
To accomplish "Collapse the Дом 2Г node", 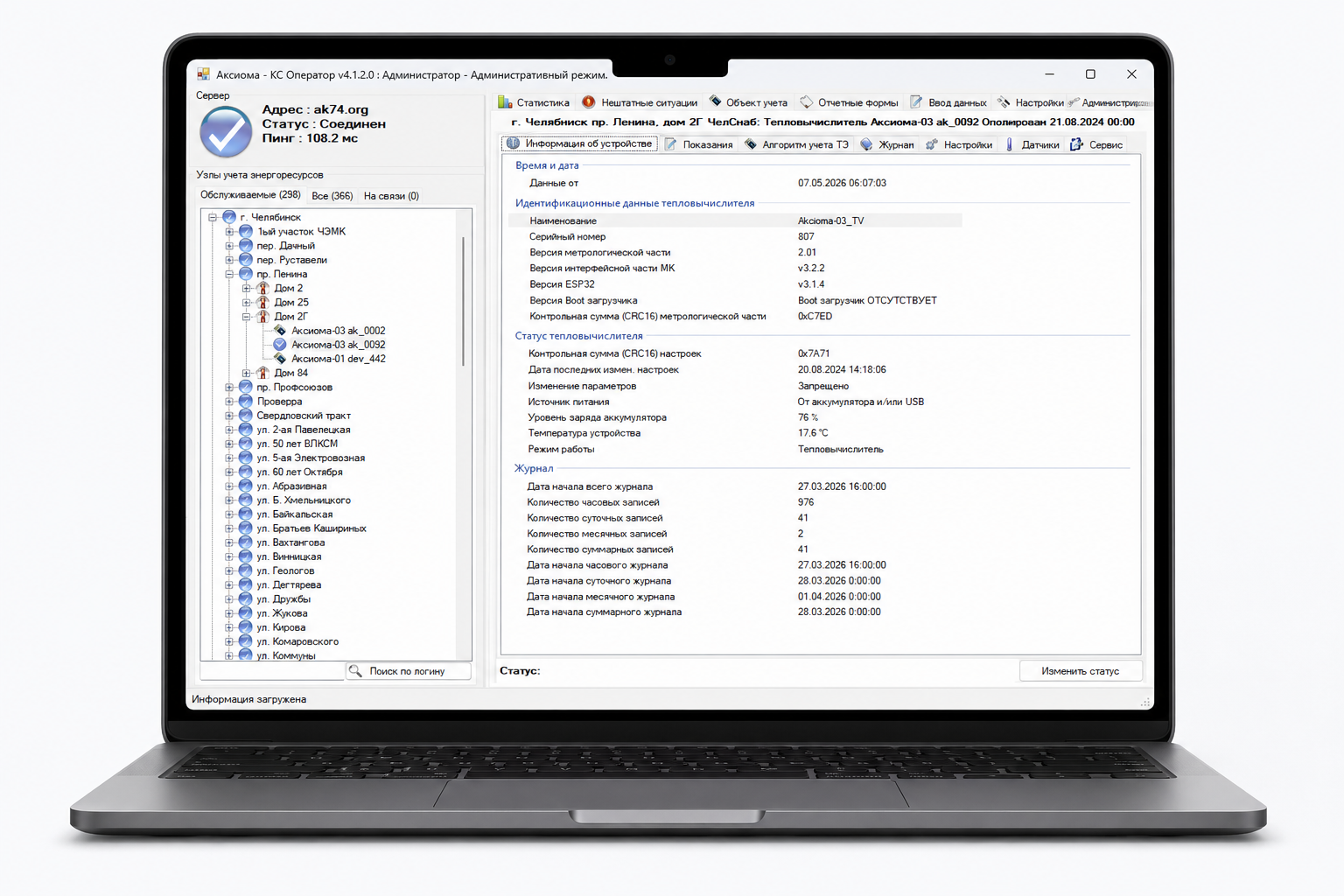I will point(247,317).
